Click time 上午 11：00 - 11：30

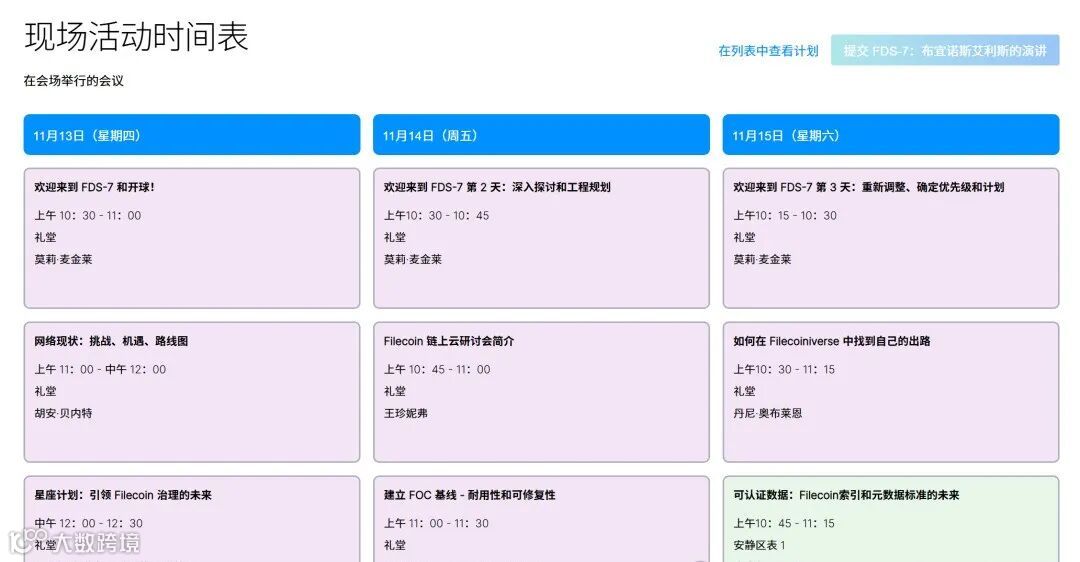tap(436, 523)
